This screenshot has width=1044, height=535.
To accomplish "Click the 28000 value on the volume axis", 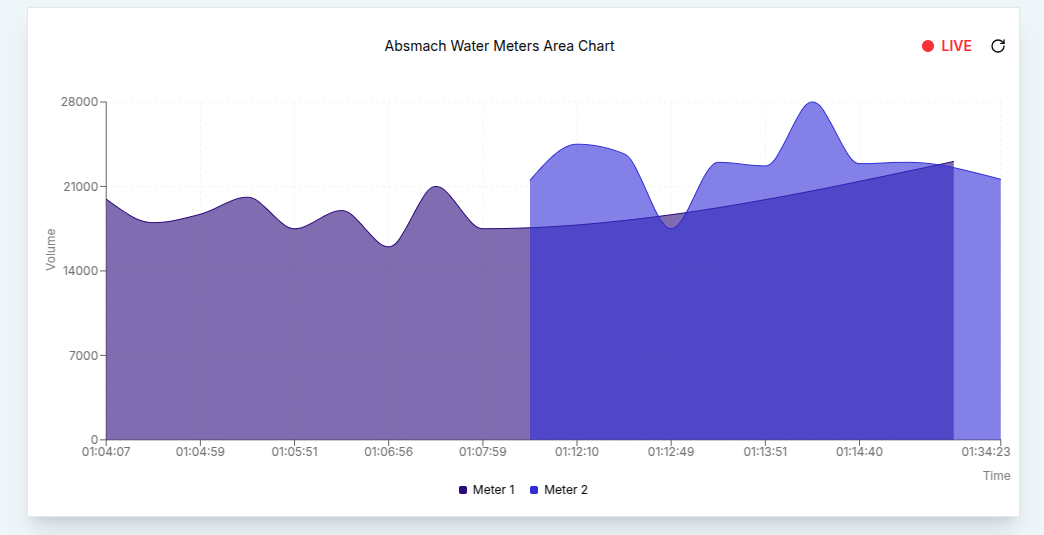I will (x=80, y=102).
